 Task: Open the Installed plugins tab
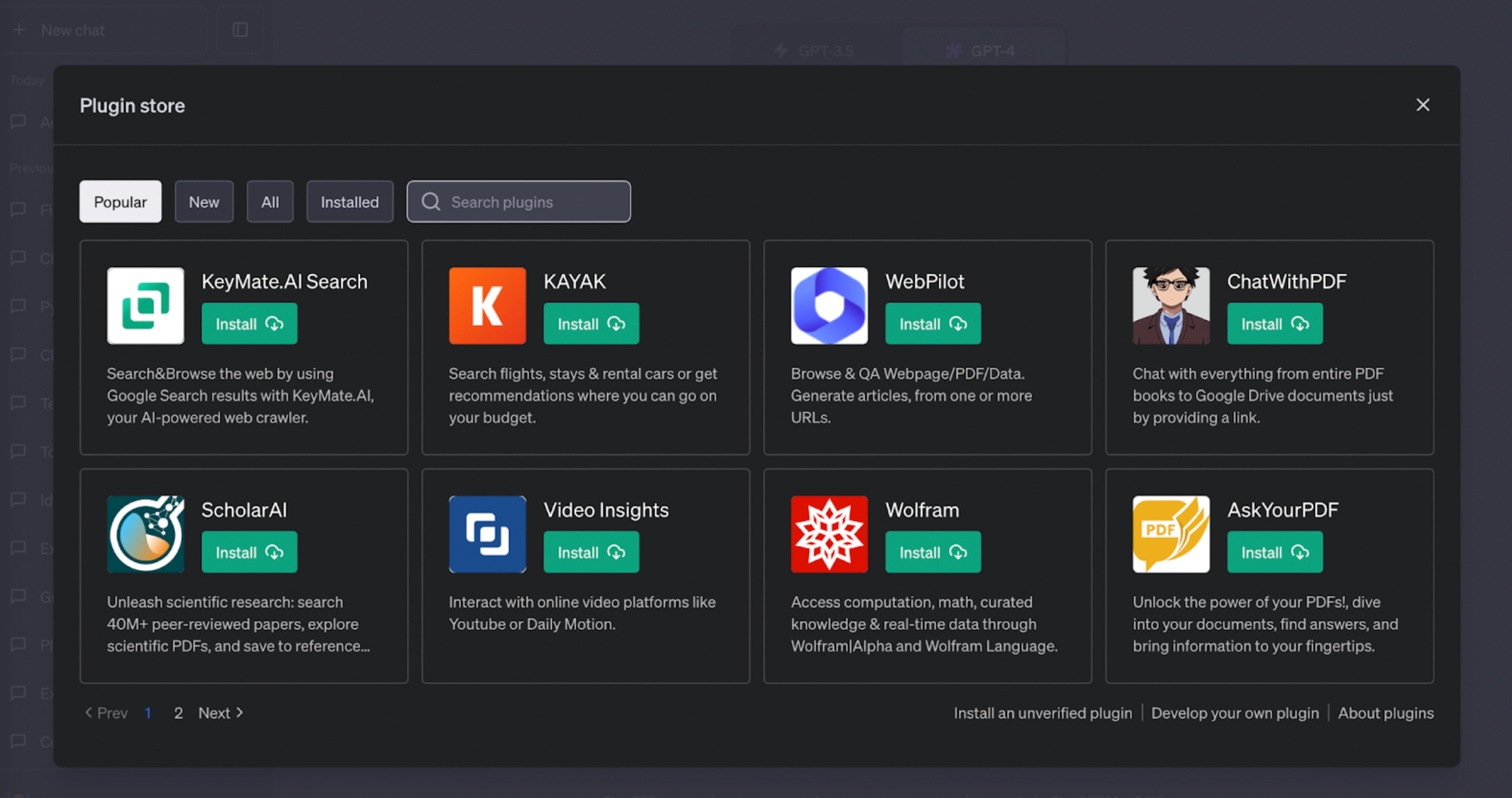pos(349,201)
